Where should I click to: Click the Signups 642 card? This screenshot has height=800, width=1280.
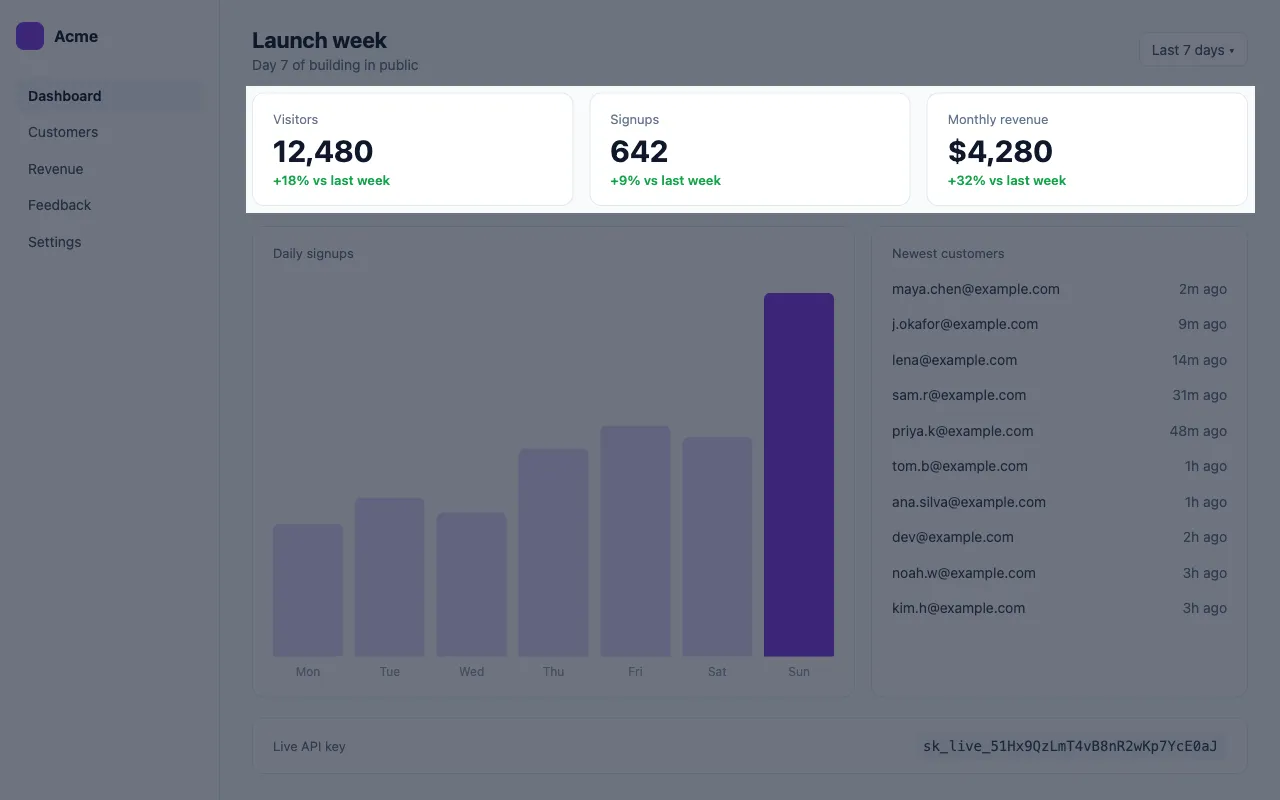coord(750,149)
